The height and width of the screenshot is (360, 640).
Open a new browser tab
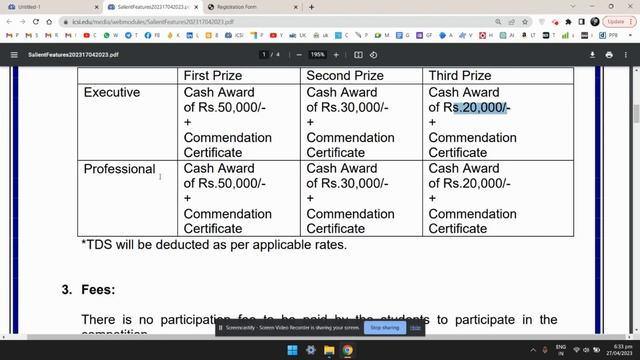[x=311, y=7]
